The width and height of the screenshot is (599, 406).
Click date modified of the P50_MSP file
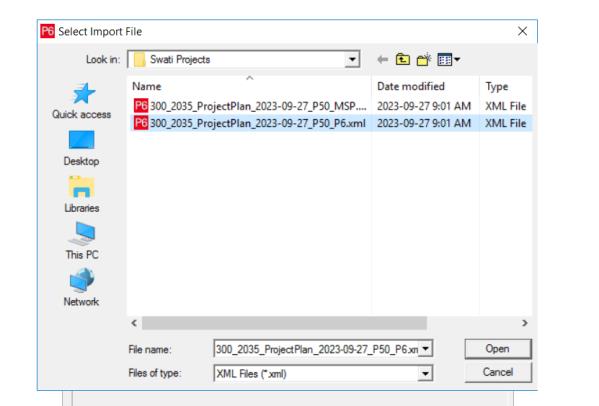(424, 106)
